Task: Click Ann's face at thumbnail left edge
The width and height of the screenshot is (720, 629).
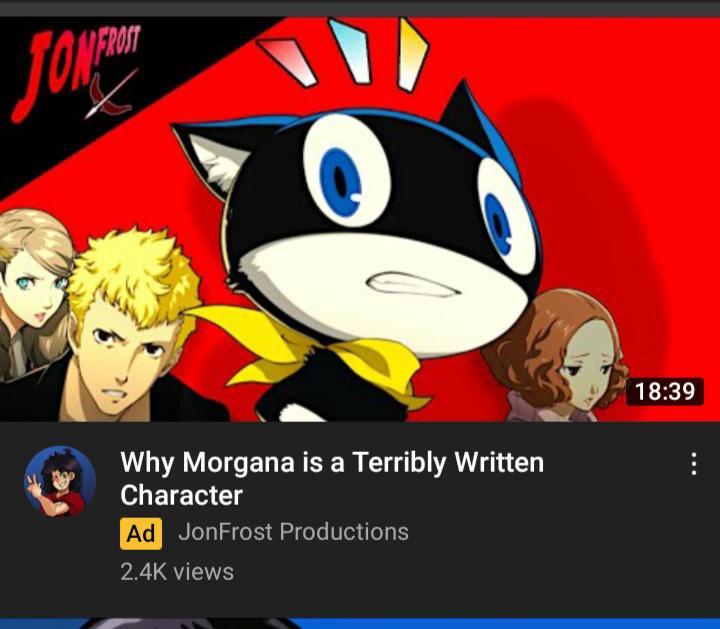Action: [32, 282]
